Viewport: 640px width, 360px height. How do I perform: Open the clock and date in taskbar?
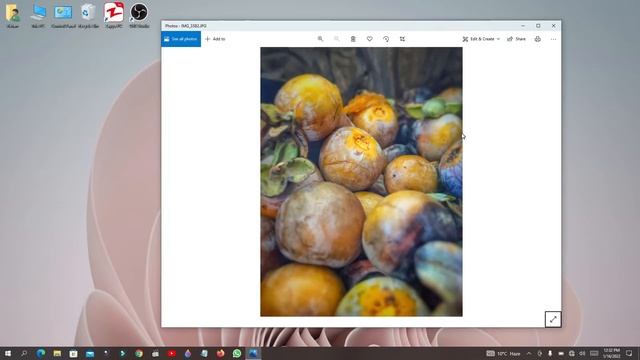point(611,353)
